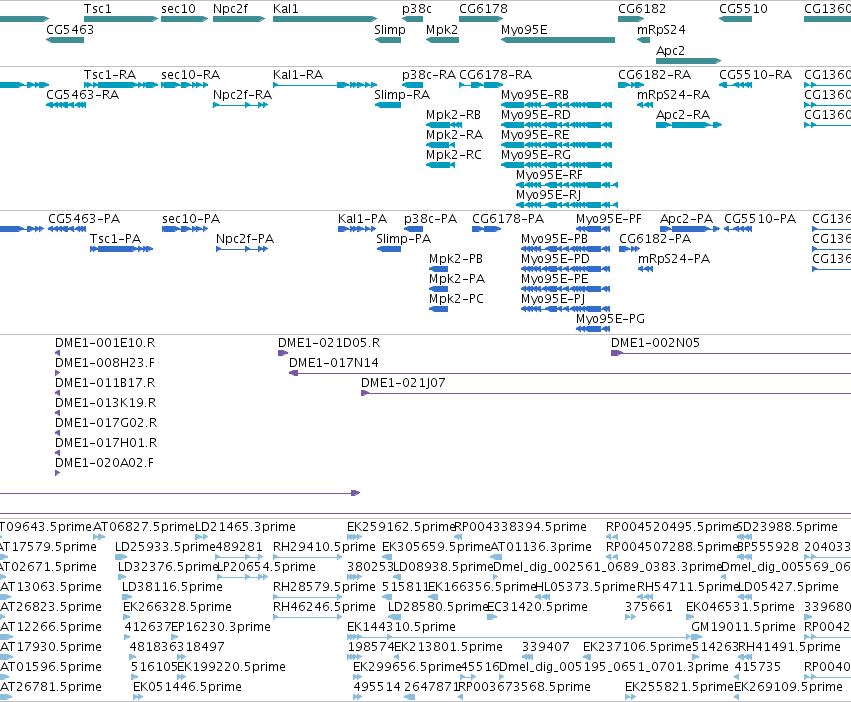851x702 pixels.
Task: Open transcript CG6178-RA
Action: 496,74
